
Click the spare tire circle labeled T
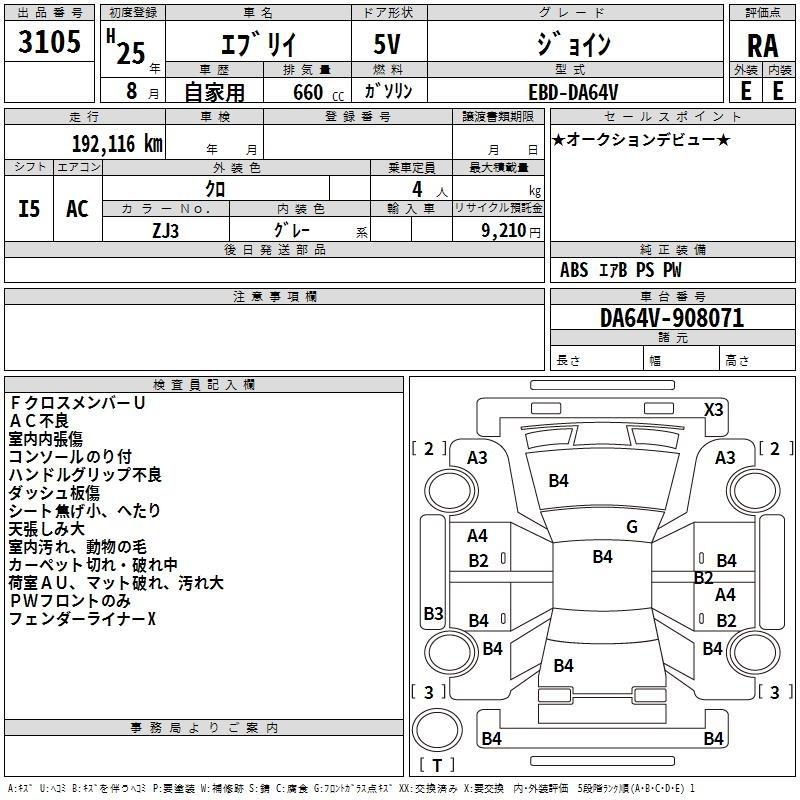[437, 730]
